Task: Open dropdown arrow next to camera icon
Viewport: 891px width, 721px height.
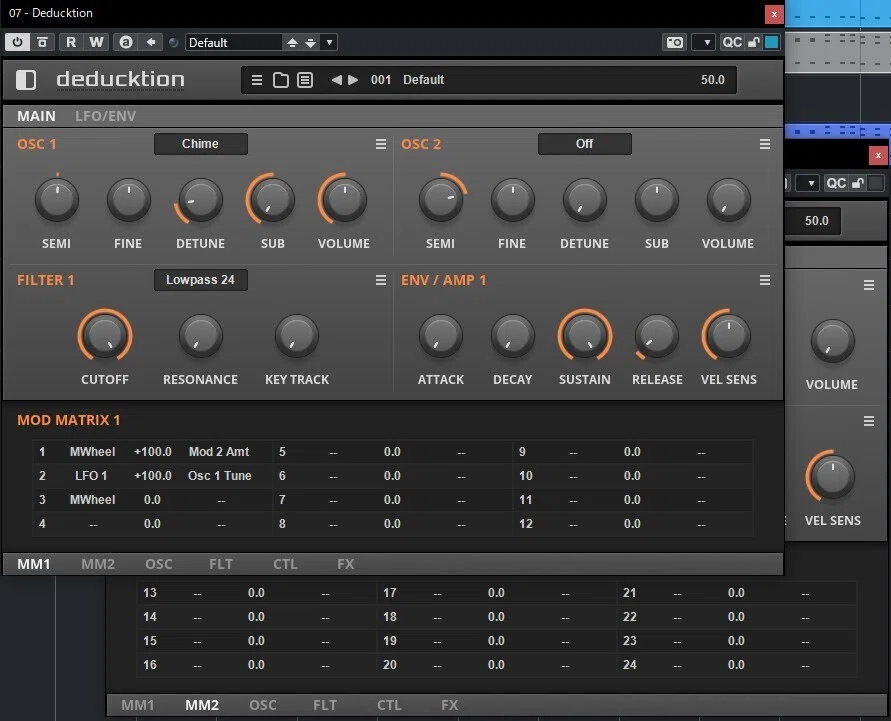Action: tap(706, 43)
